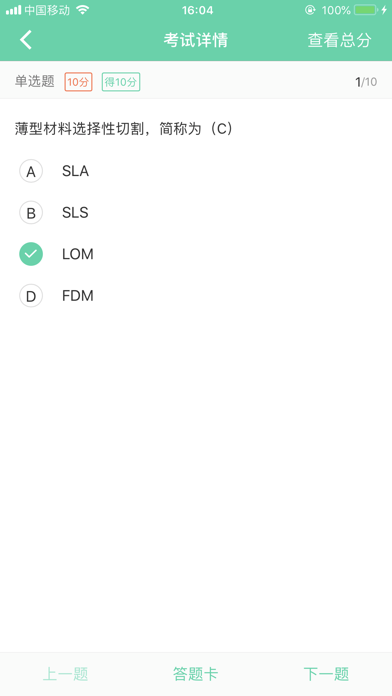Image resolution: width=392 pixels, height=696 pixels.
Task: Tap the back arrow icon
Action: [x=26, y=40]
